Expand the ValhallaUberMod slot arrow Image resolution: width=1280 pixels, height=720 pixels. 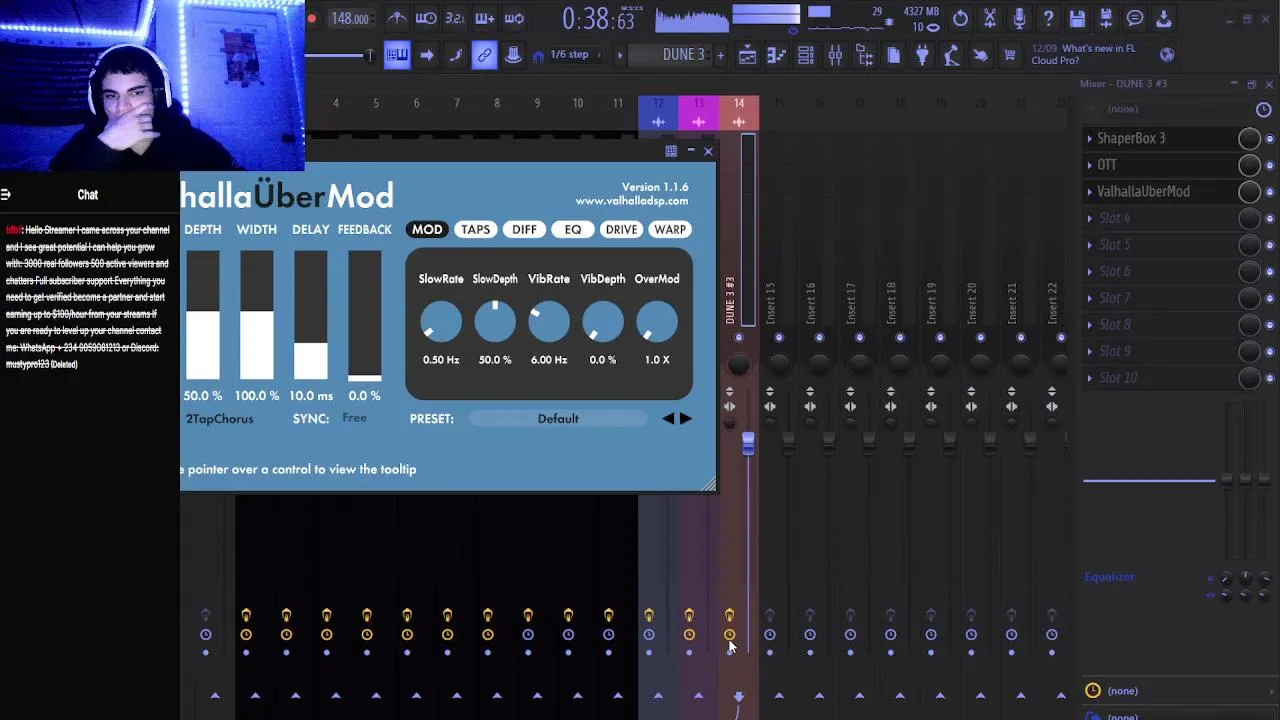click(1090, 191)
